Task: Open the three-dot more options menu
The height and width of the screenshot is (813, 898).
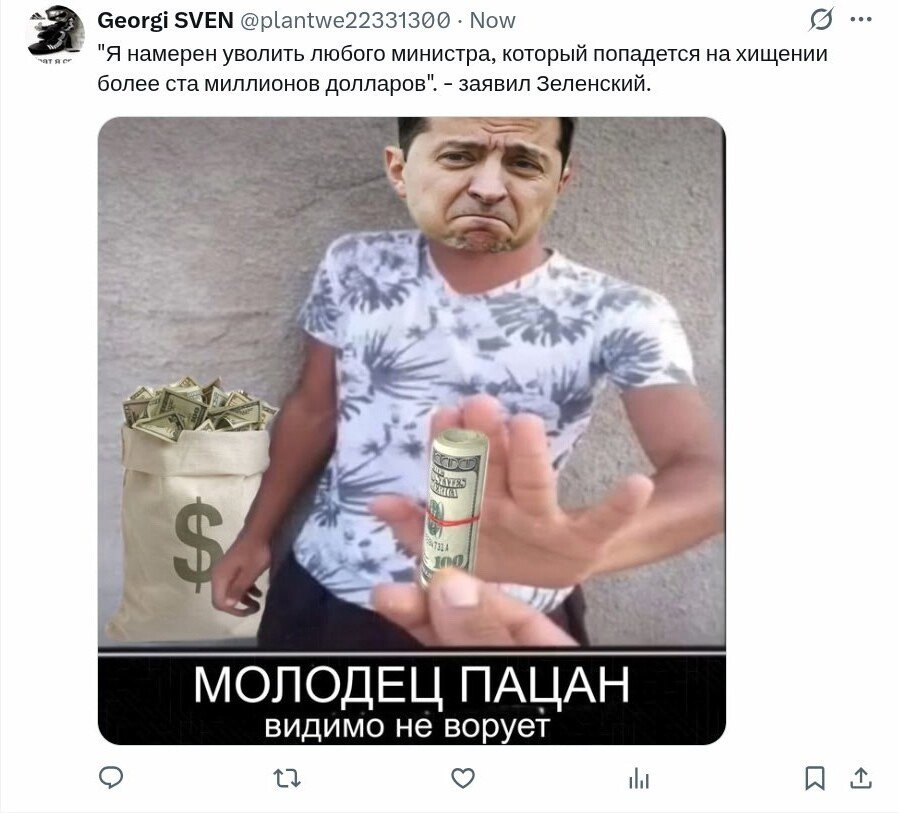Action: [x=861, y=20]
